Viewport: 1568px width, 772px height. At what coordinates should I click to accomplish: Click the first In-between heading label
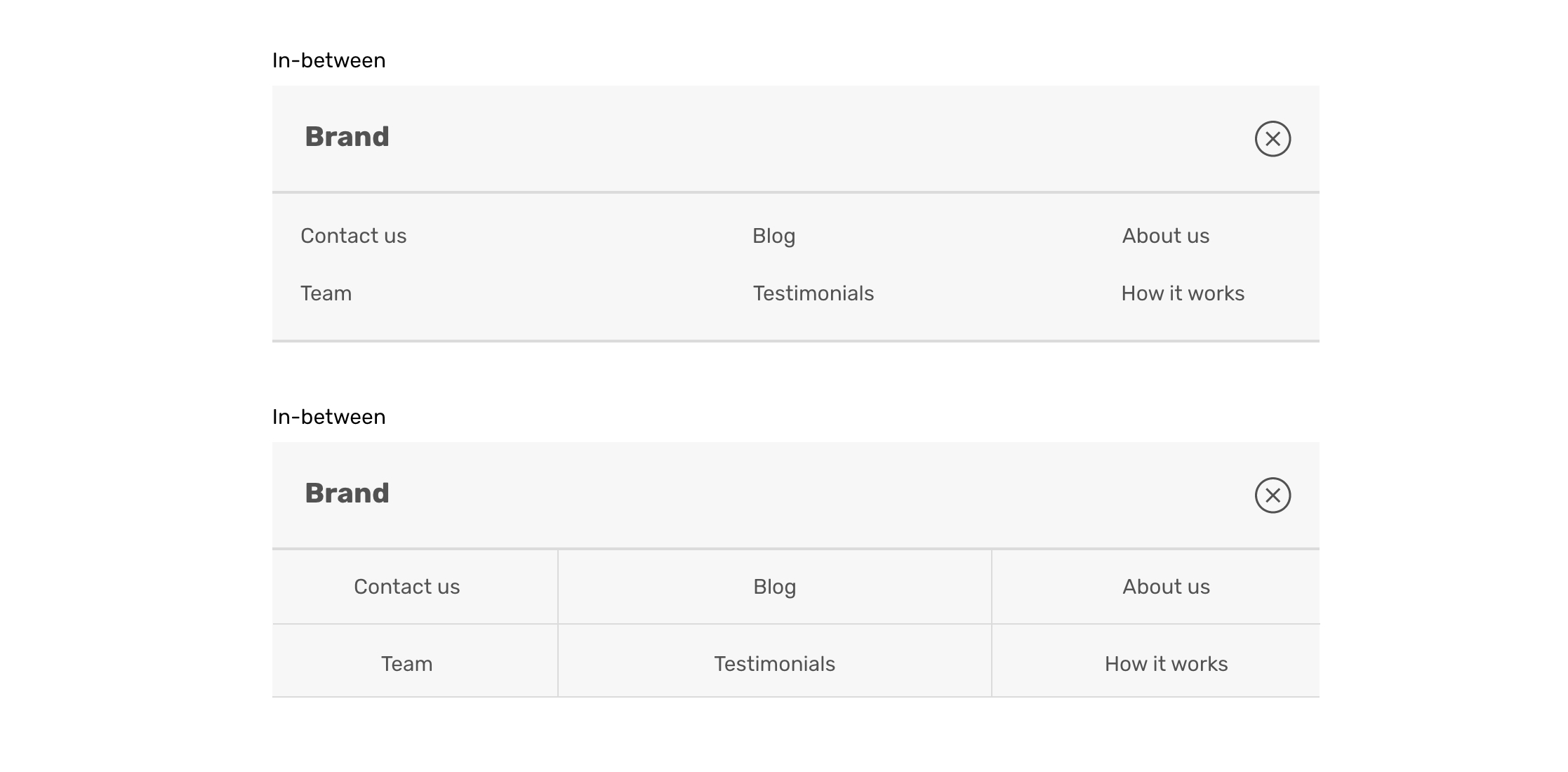point(328,60)
